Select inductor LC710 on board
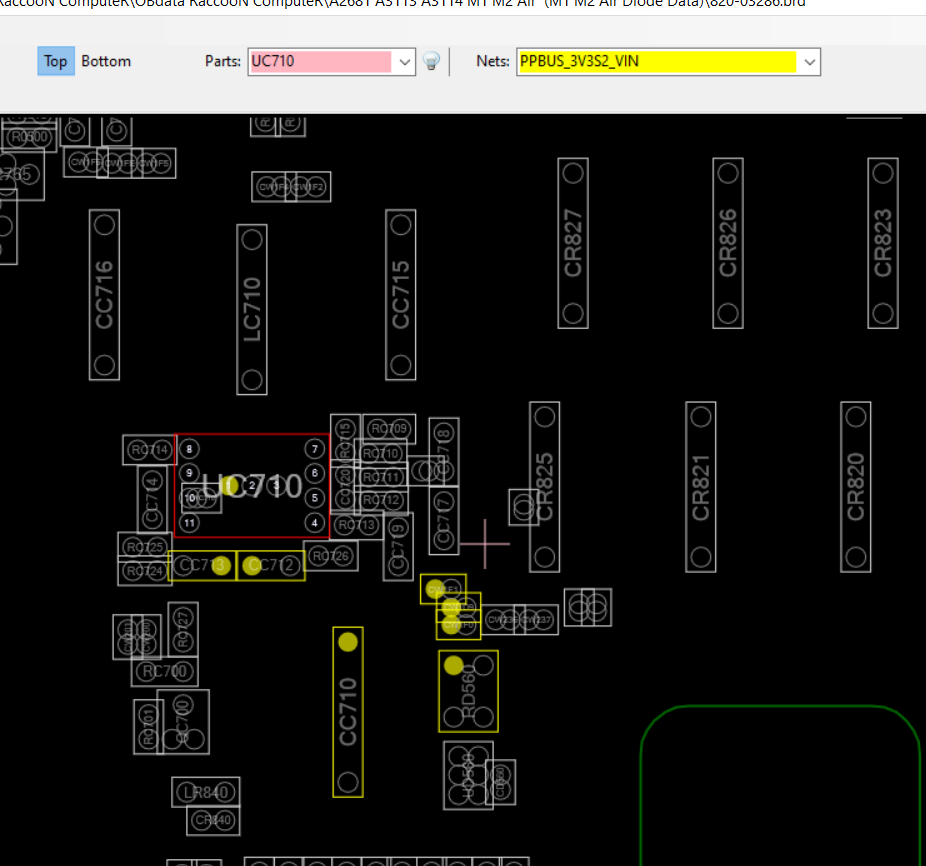Screen dimensions: 926x866 coord(252,310)
